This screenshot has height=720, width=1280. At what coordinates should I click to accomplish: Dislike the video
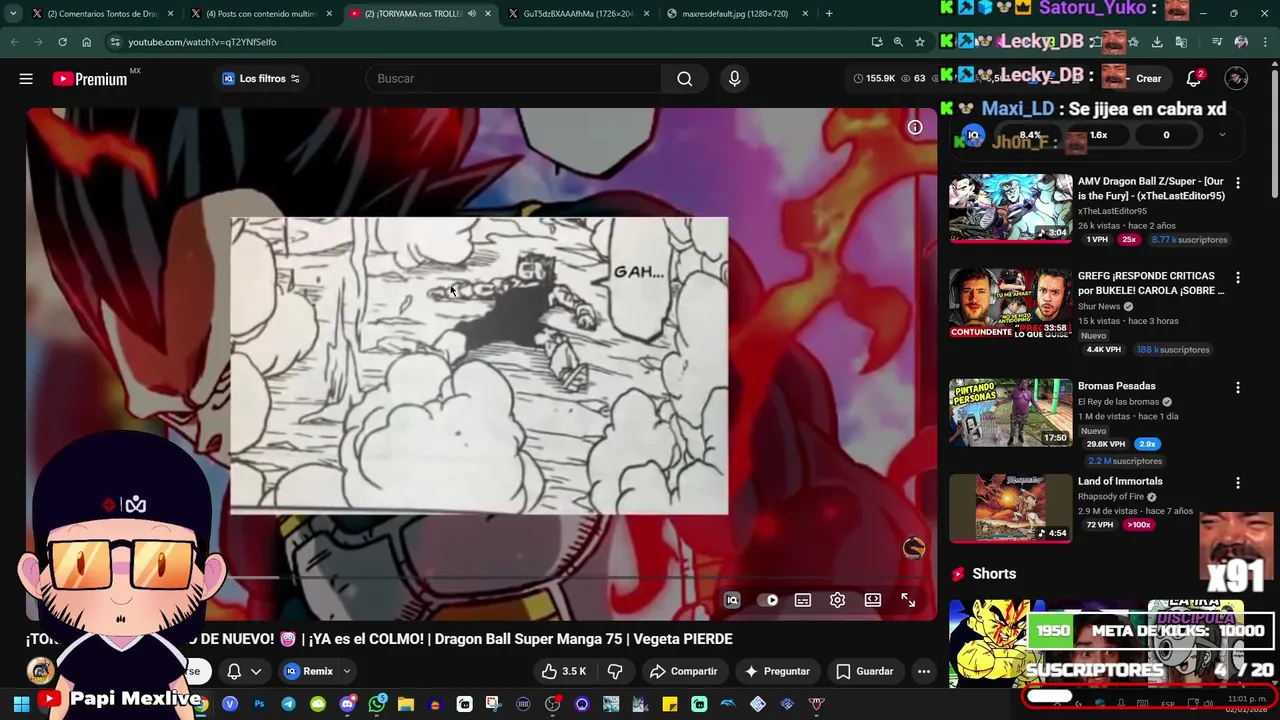(x=615, y=671)
